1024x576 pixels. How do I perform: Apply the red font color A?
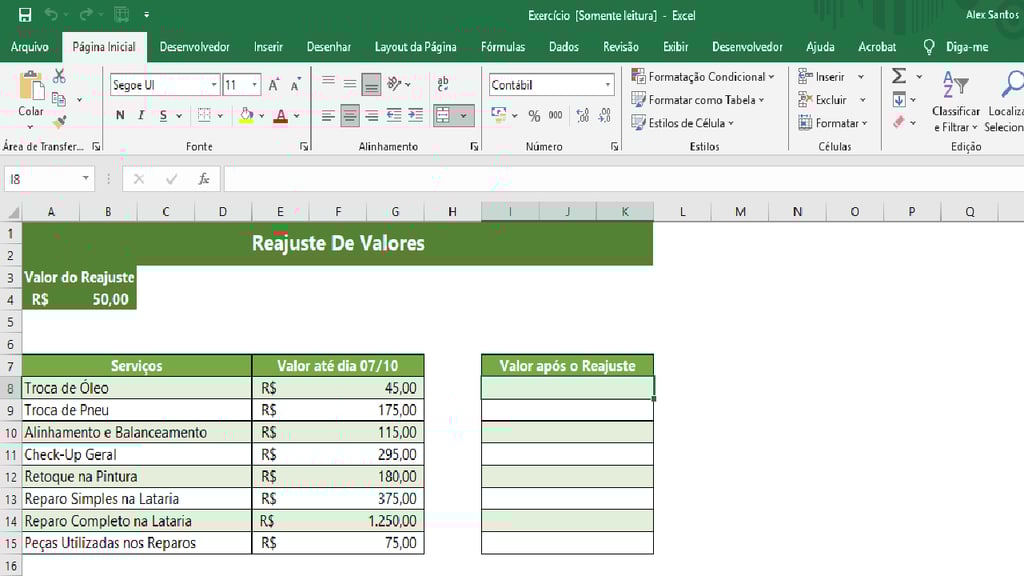(281, 116)
